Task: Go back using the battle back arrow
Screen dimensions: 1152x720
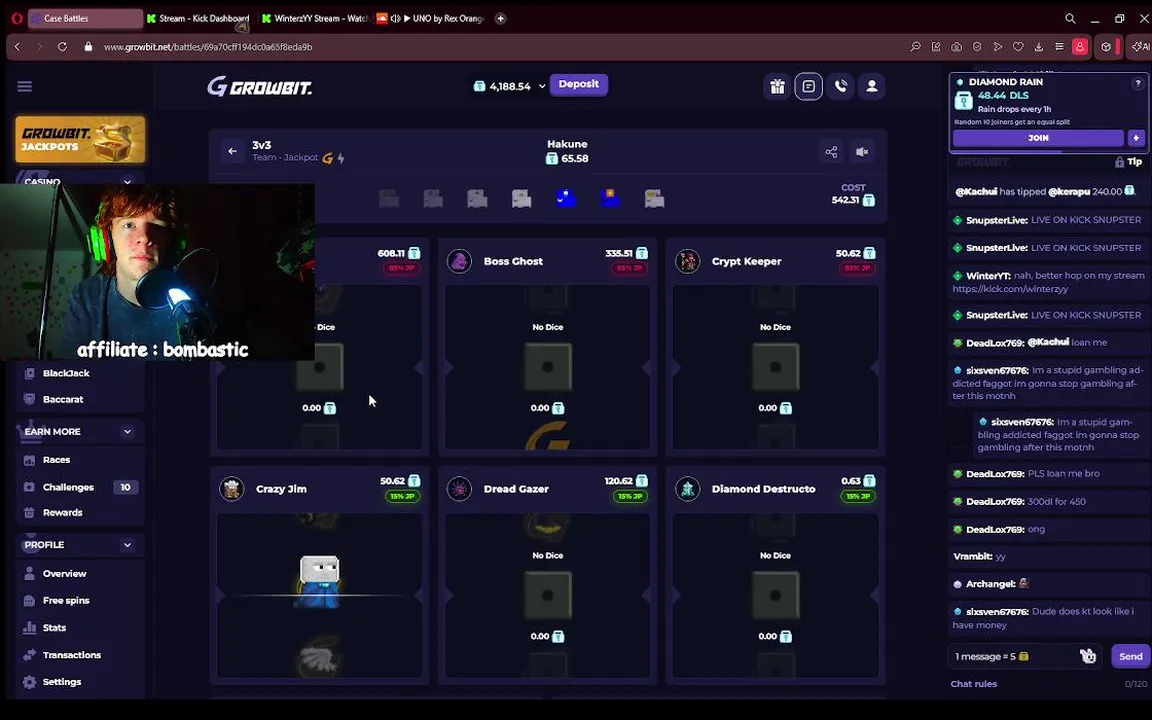Action: tap(232, 151)
